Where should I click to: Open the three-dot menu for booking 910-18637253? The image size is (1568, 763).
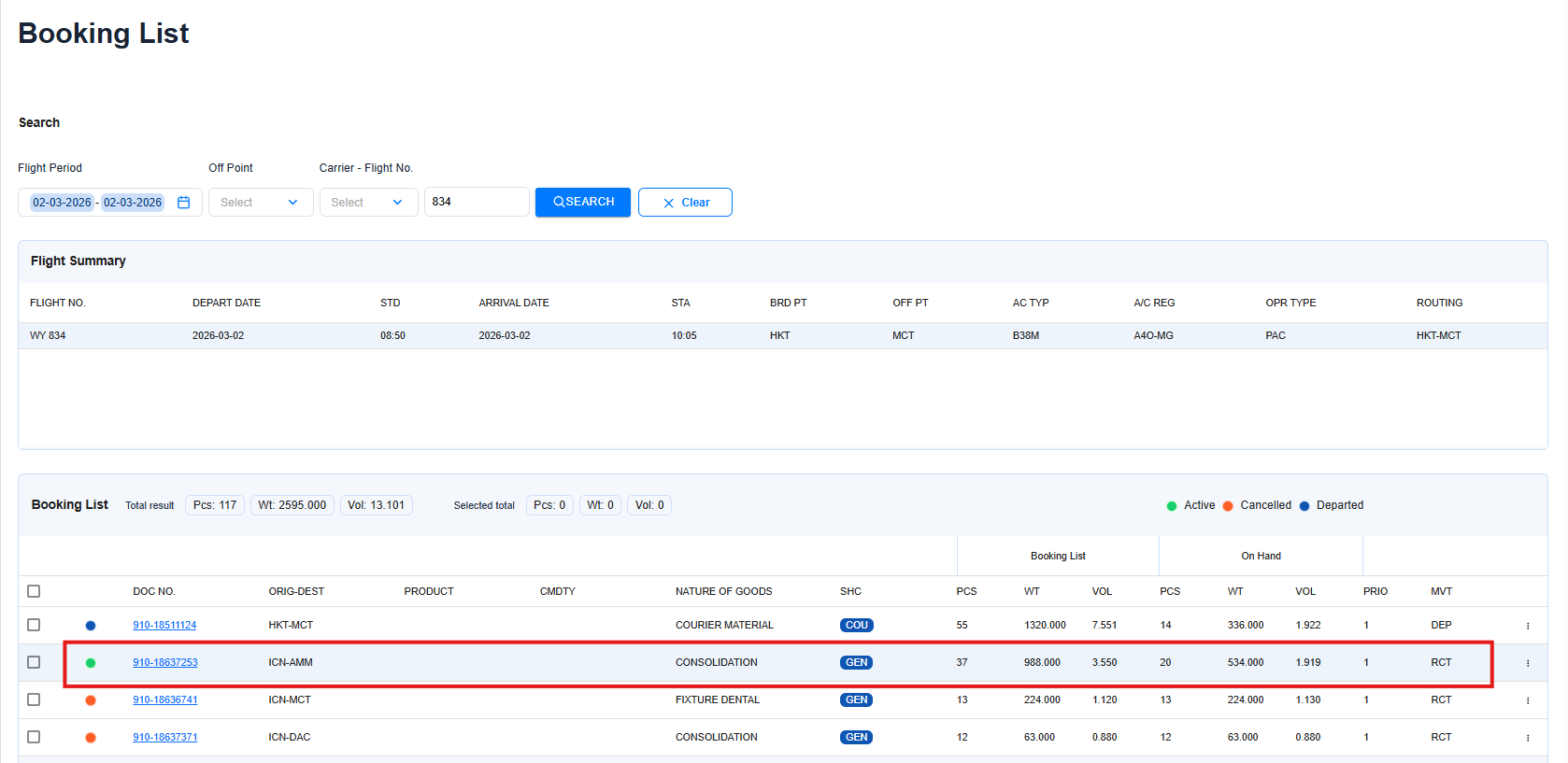point(1528,663)
